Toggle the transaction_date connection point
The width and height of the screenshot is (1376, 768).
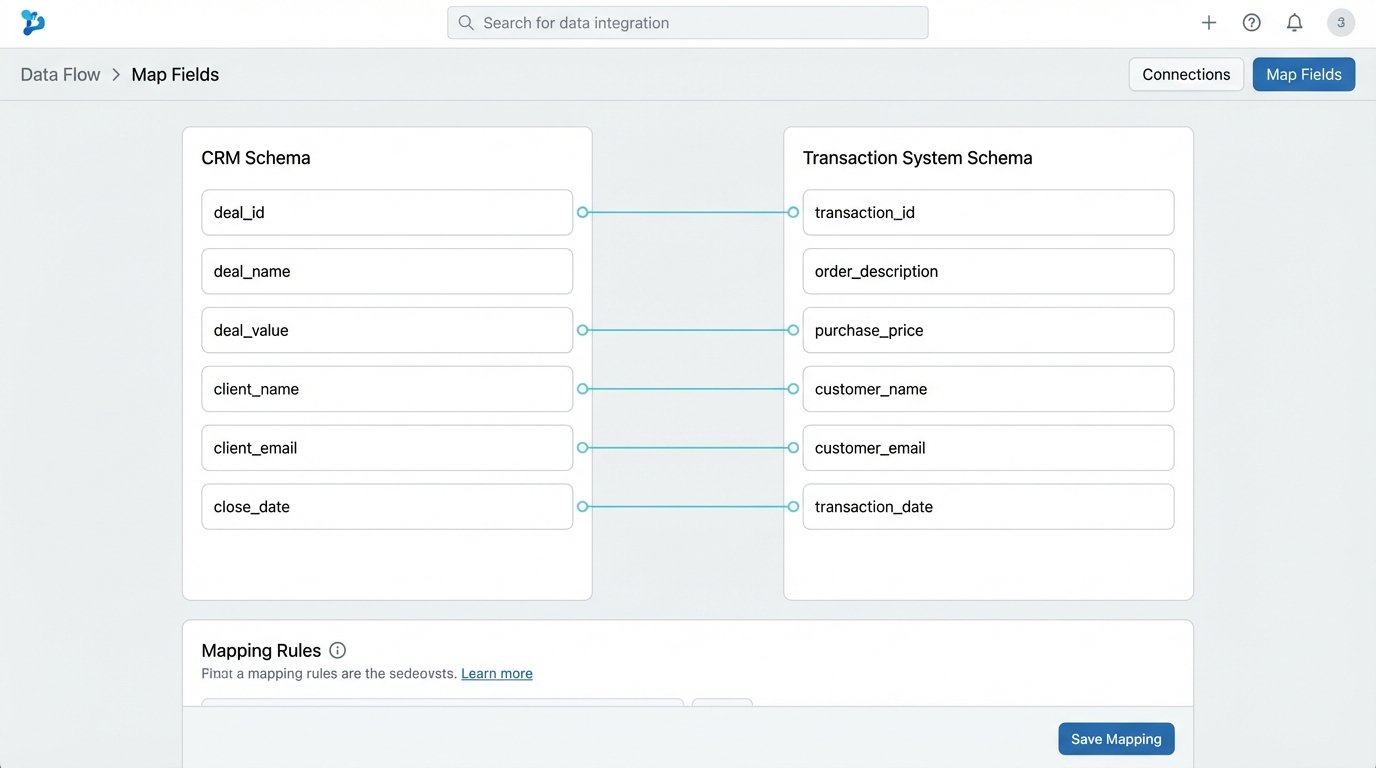tap(793, 506)
